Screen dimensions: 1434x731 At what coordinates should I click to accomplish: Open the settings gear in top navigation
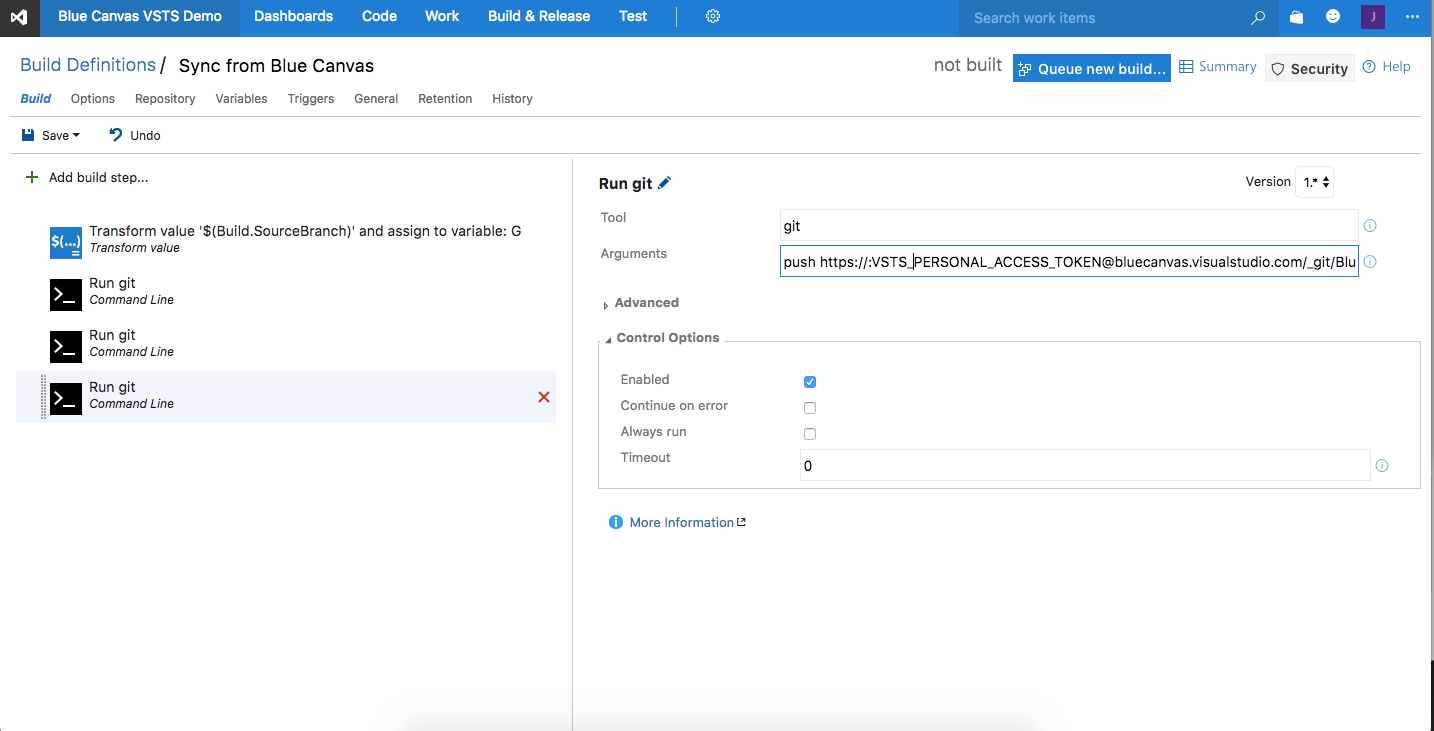[x=713, y=16]
